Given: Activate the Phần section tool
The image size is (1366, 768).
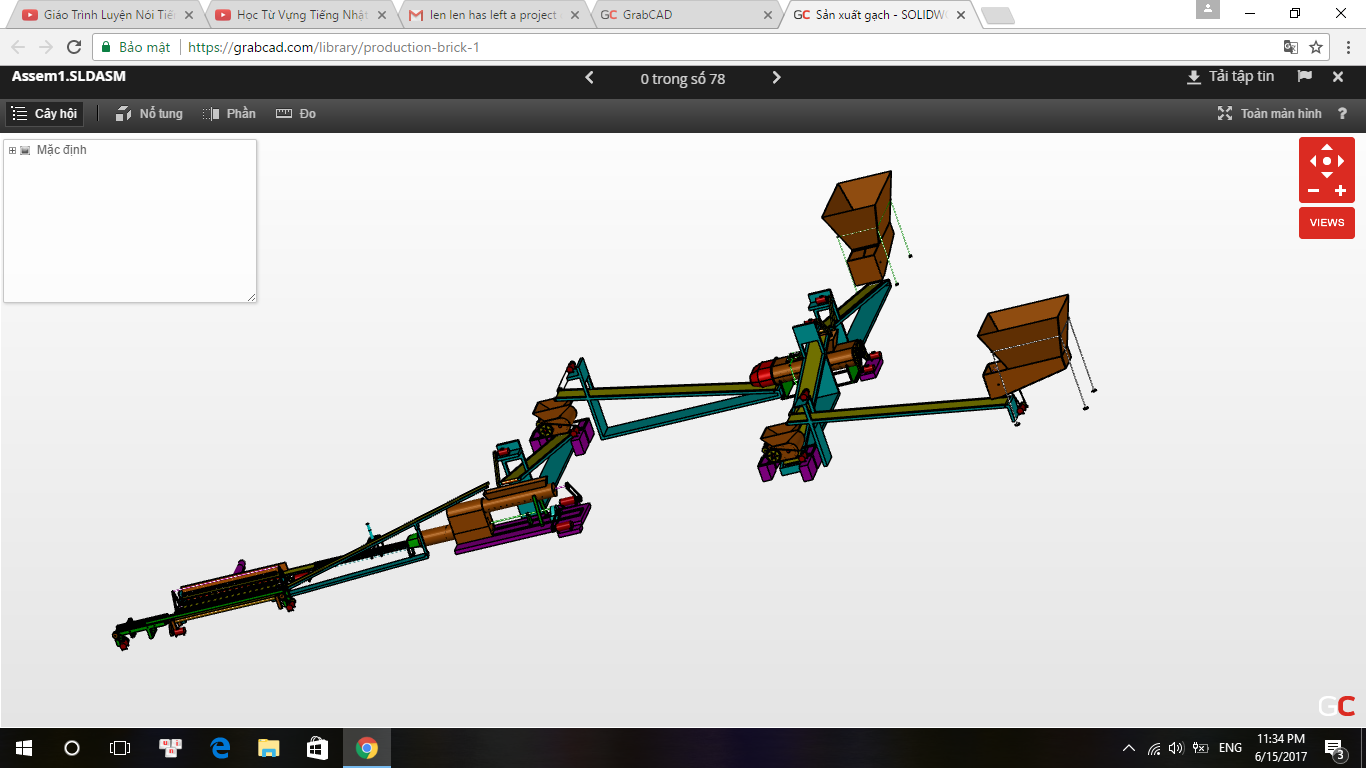Looking at the screenshot, I should pos(229,114).
